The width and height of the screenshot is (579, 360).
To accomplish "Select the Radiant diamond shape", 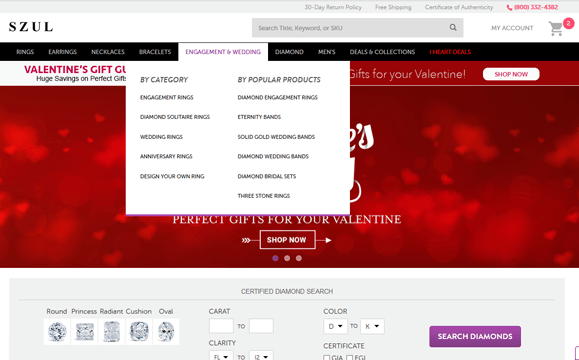I will tap(112, 332).
